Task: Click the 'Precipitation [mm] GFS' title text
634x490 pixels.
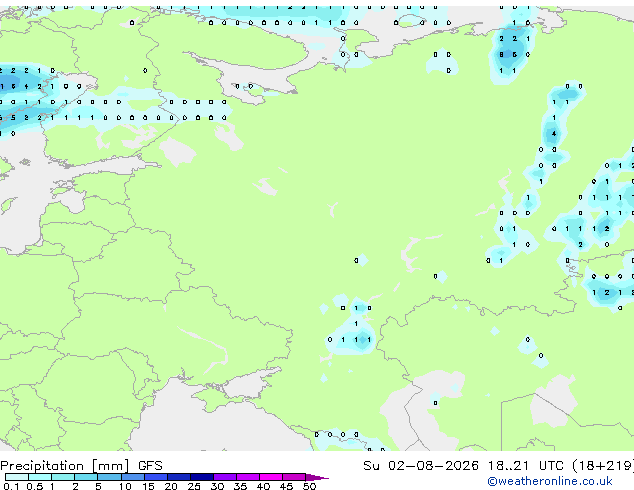Action: (81, 466)
